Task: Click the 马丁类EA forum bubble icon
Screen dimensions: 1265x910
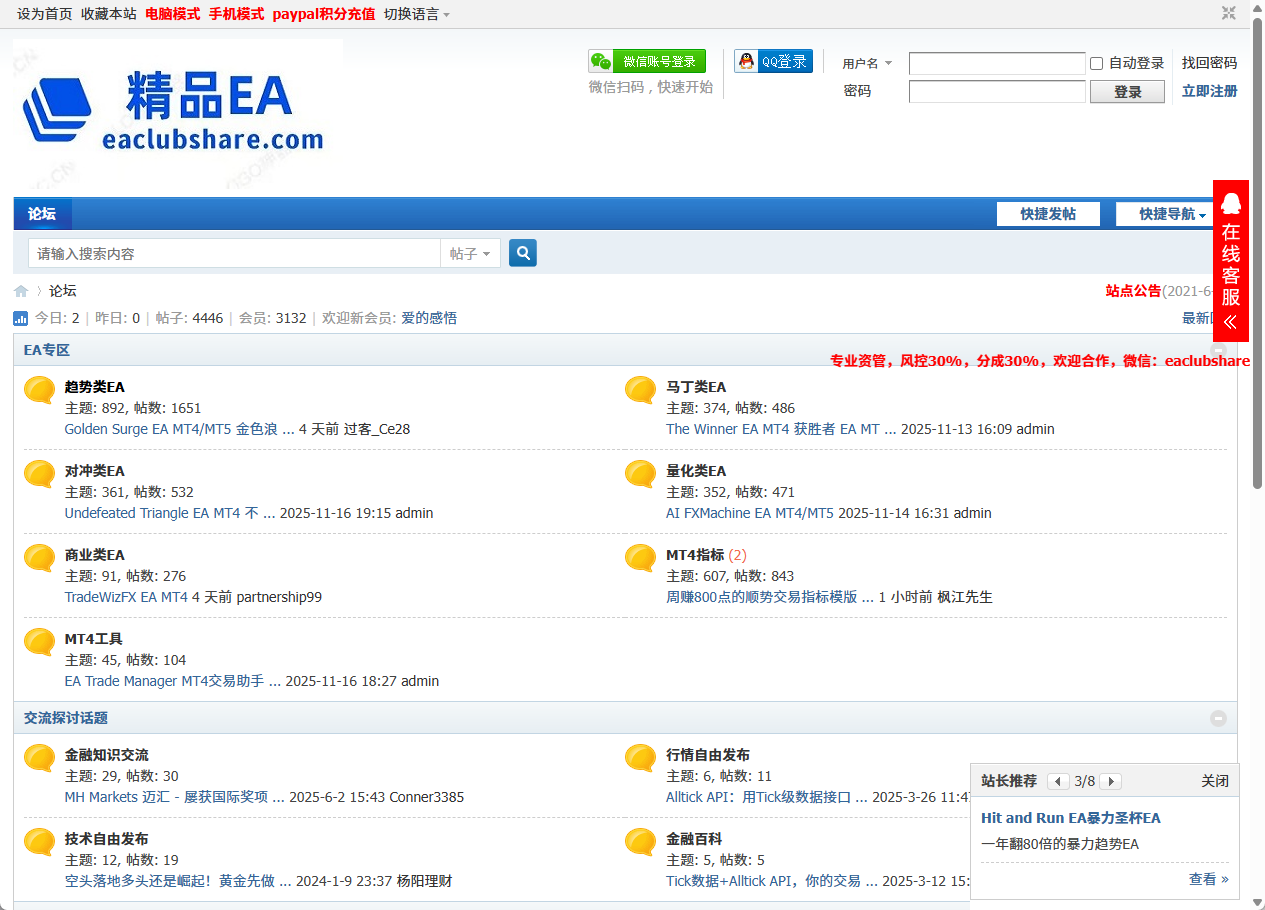Action: [x=641, y=390]
